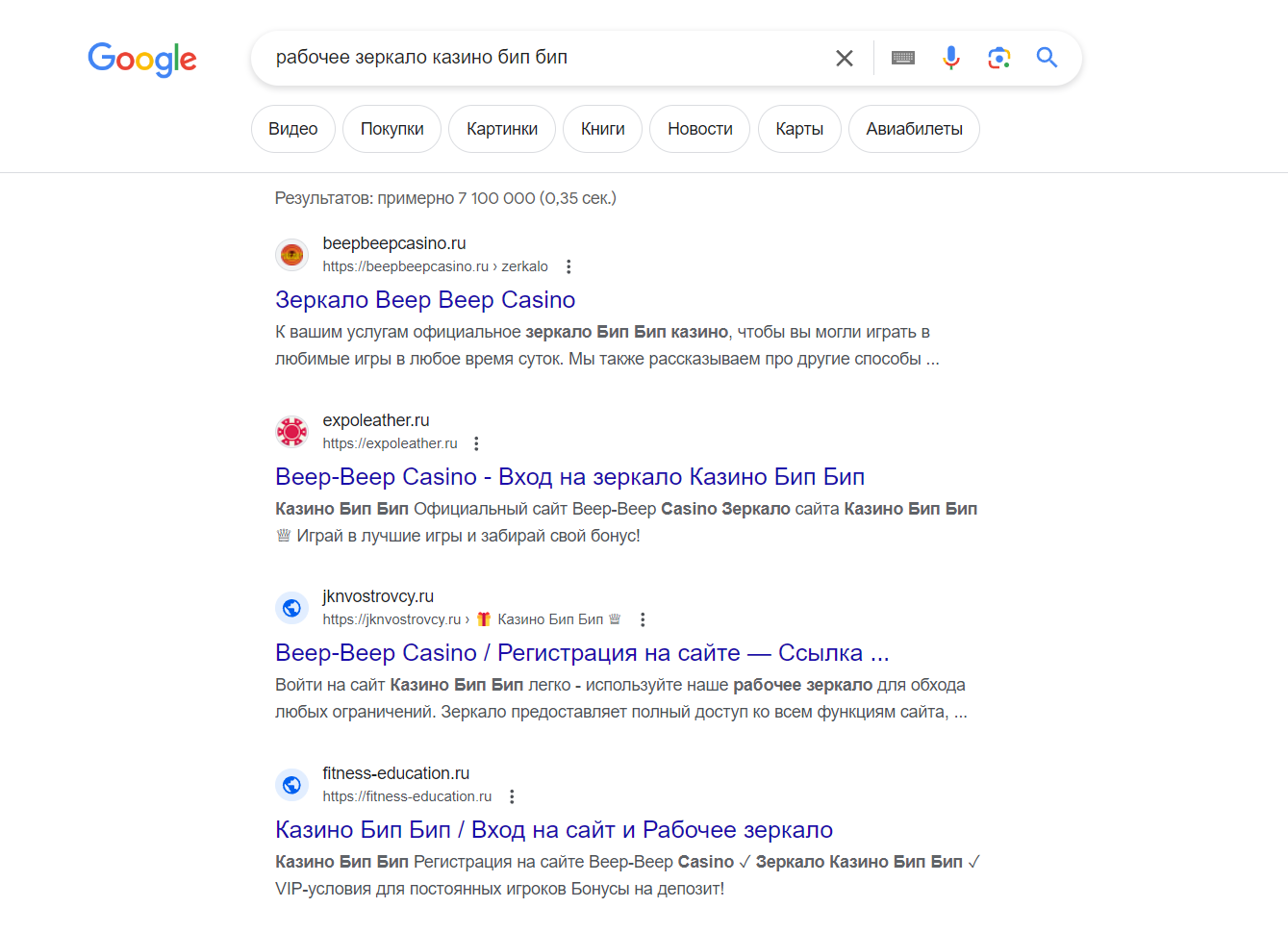Screen dimensions: 1288x933
Task: Click the Результатов: примерно 7 100 000 text
Action: coord(445,198)
